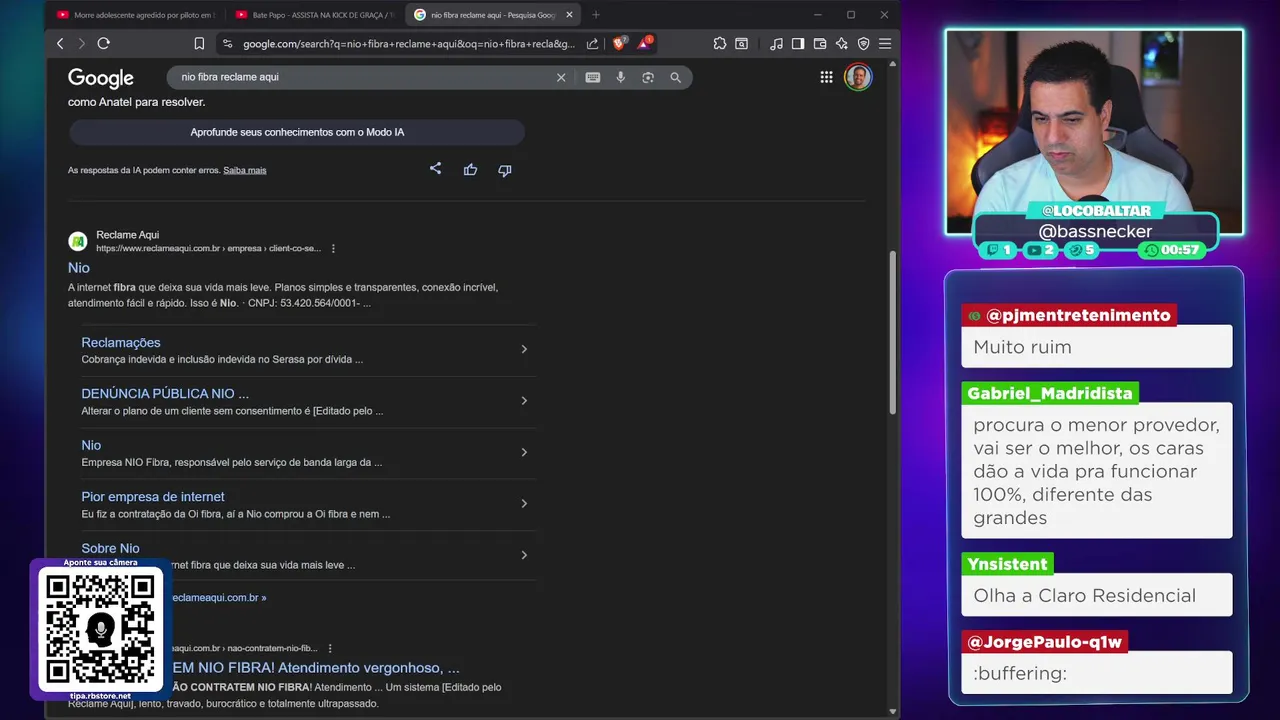Toggle the browser sidebar panel icon
This screenshot has height=720, width=1280.
click(798, 44)
